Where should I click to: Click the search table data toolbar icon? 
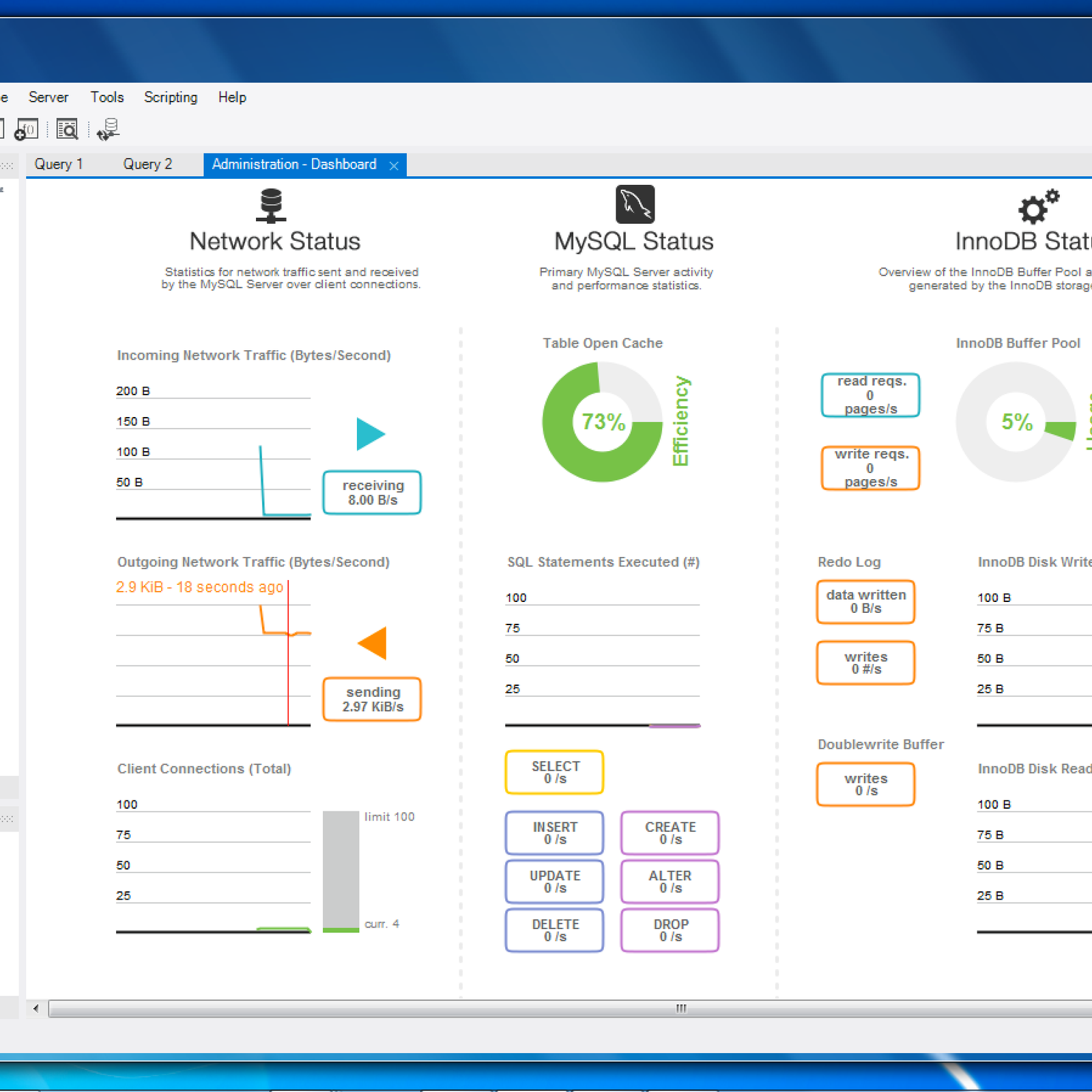[67, 129]
